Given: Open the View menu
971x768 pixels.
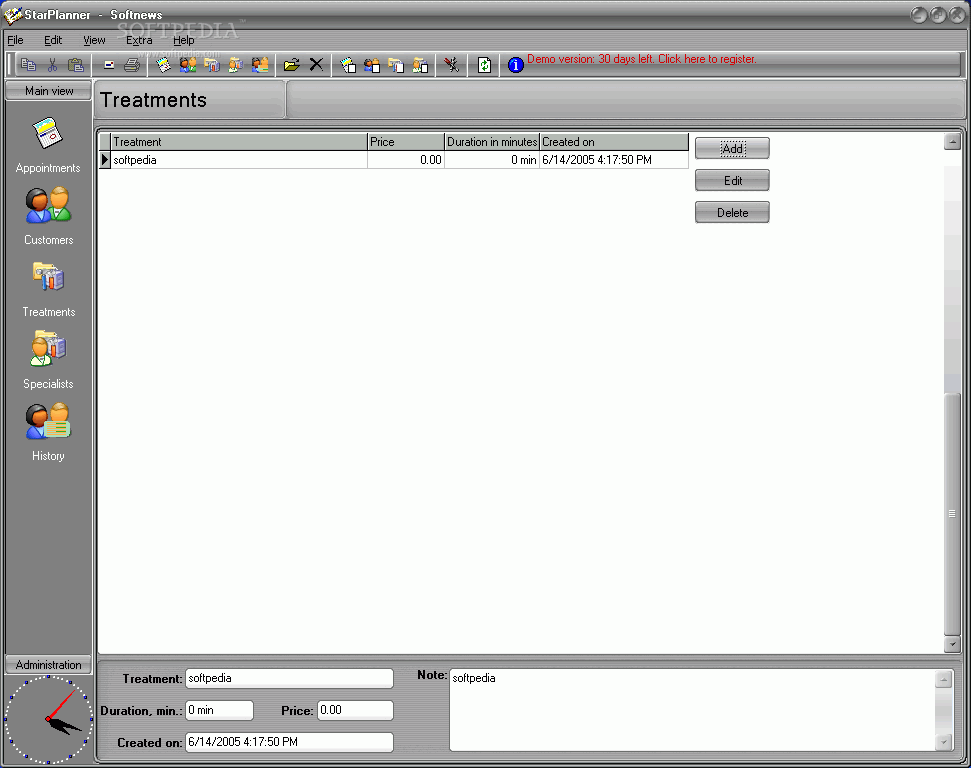Looking at the screenshot, I should [x=94, y=40].
